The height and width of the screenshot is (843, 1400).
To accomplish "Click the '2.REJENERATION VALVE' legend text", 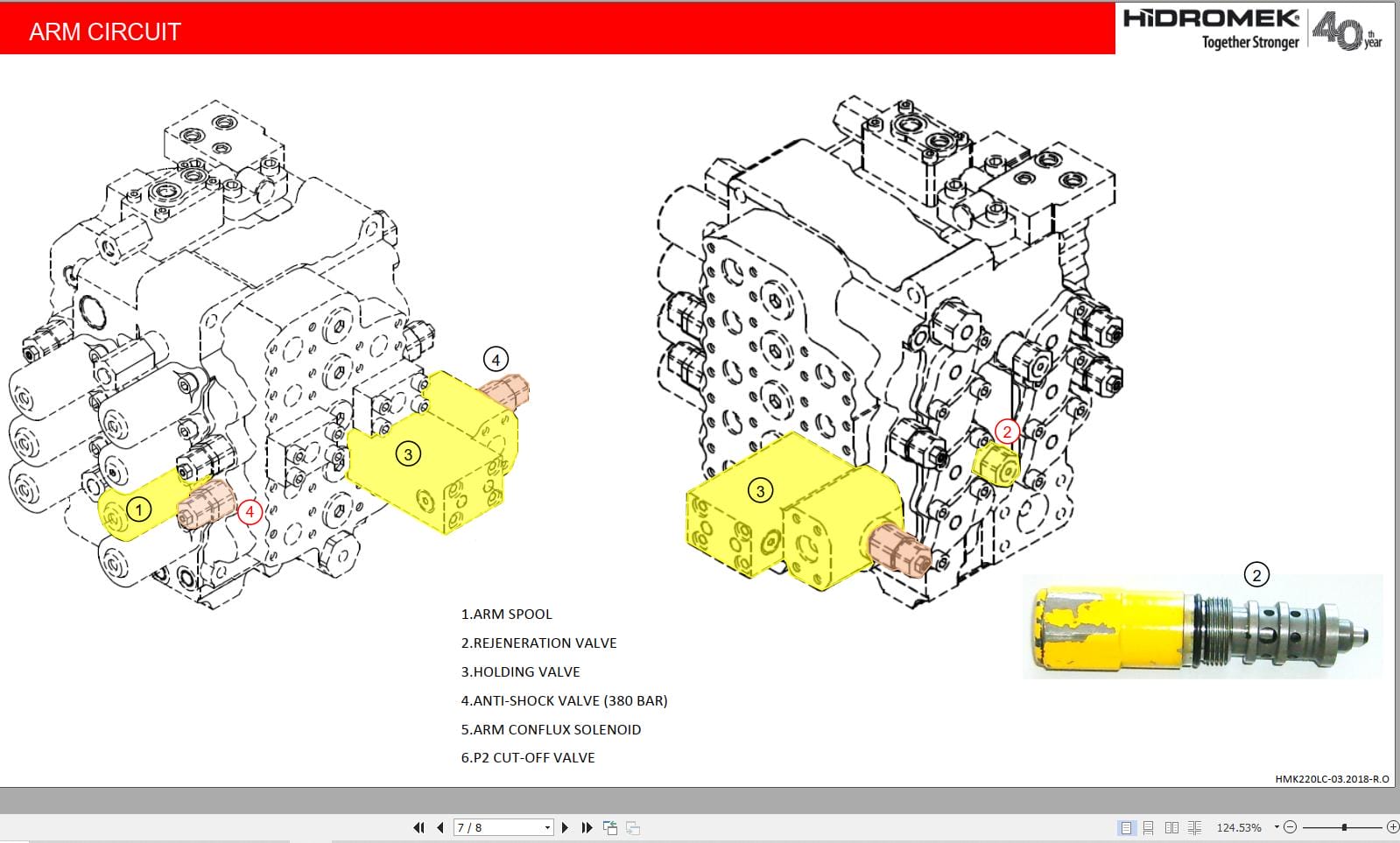I will click(539, 643).
